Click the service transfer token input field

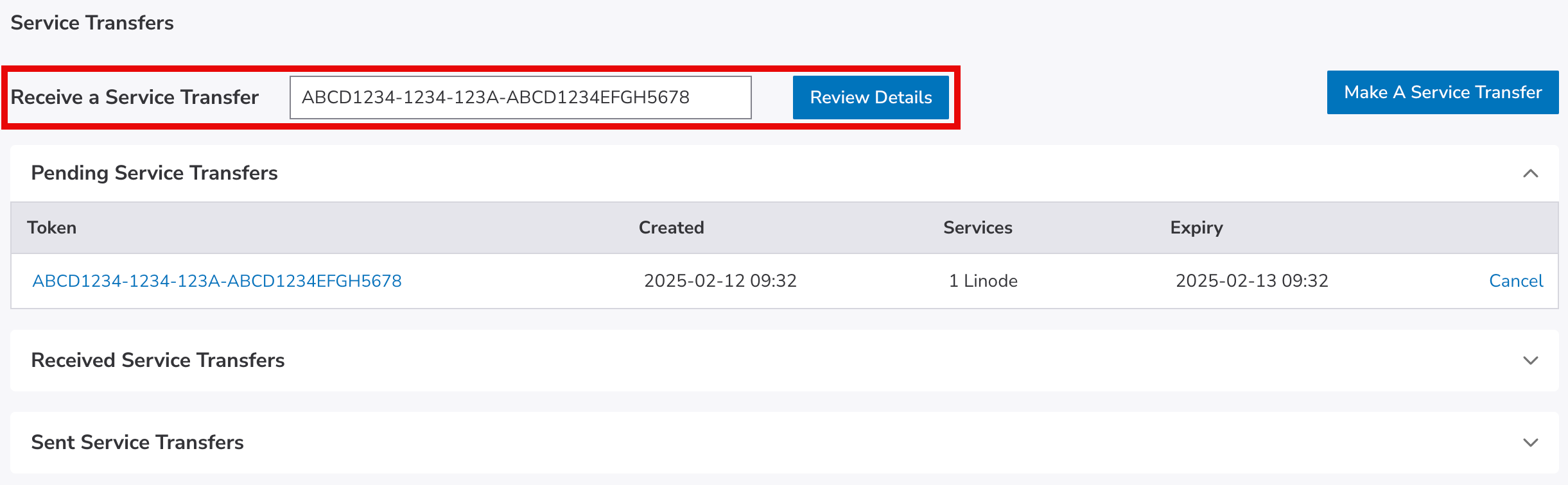tap(520, 98)
